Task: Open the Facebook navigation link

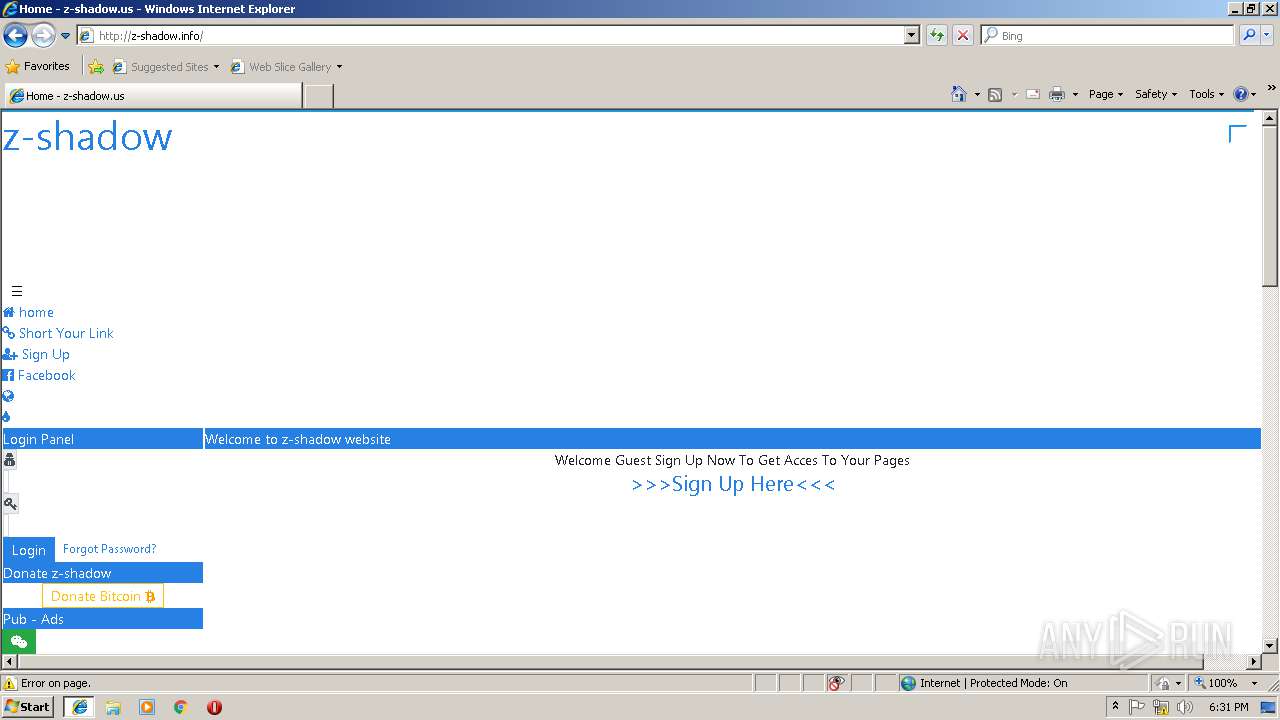Action: pos(39,375)
